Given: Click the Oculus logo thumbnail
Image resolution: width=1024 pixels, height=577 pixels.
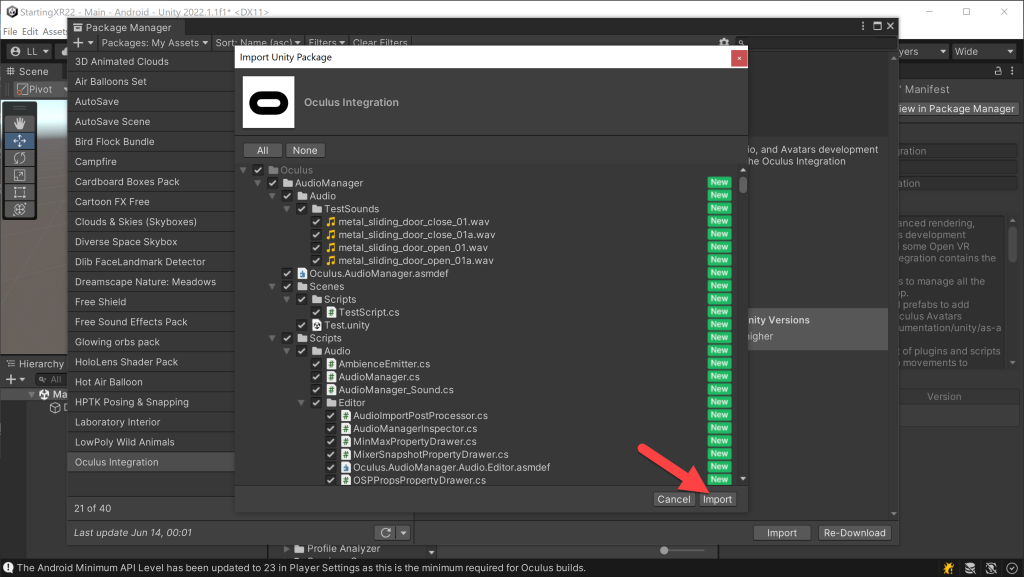Looking at the screenshot, I should (268, 102).
